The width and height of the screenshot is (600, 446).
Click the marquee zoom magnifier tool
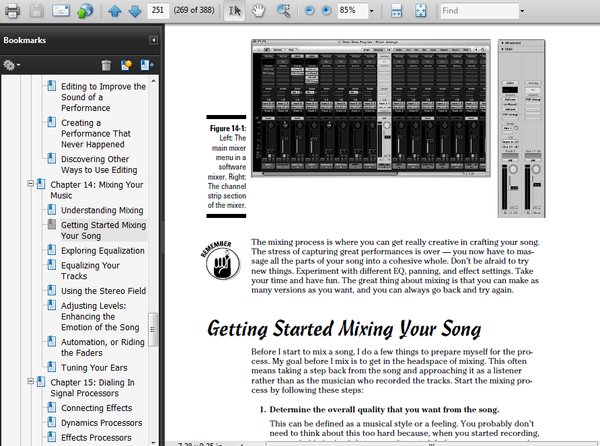point(283,11)
